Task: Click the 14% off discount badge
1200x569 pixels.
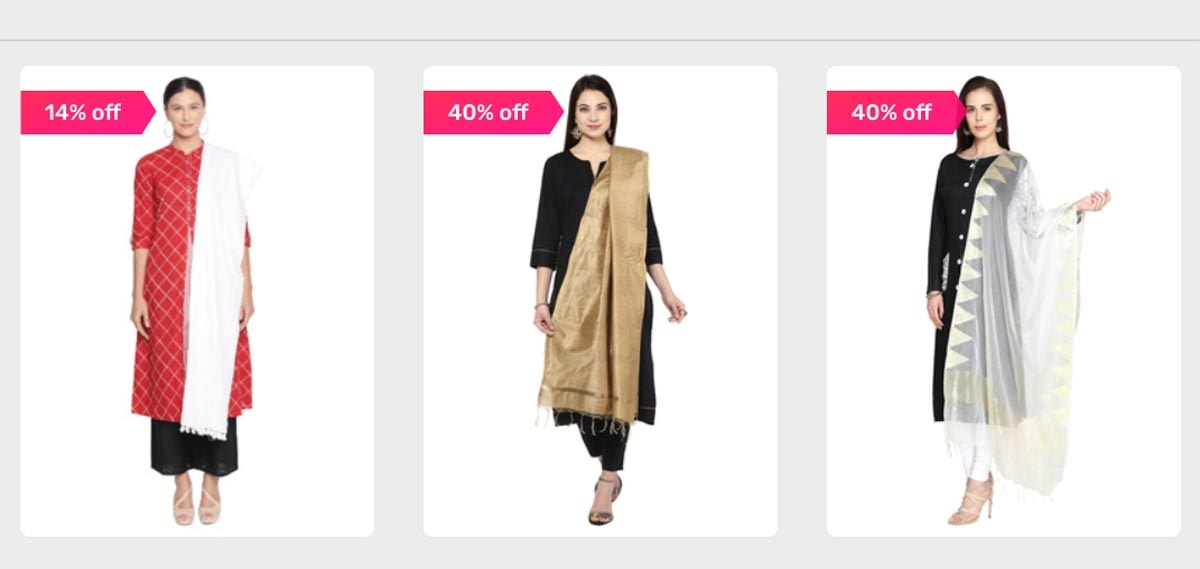Action: [x=87, y=112]
